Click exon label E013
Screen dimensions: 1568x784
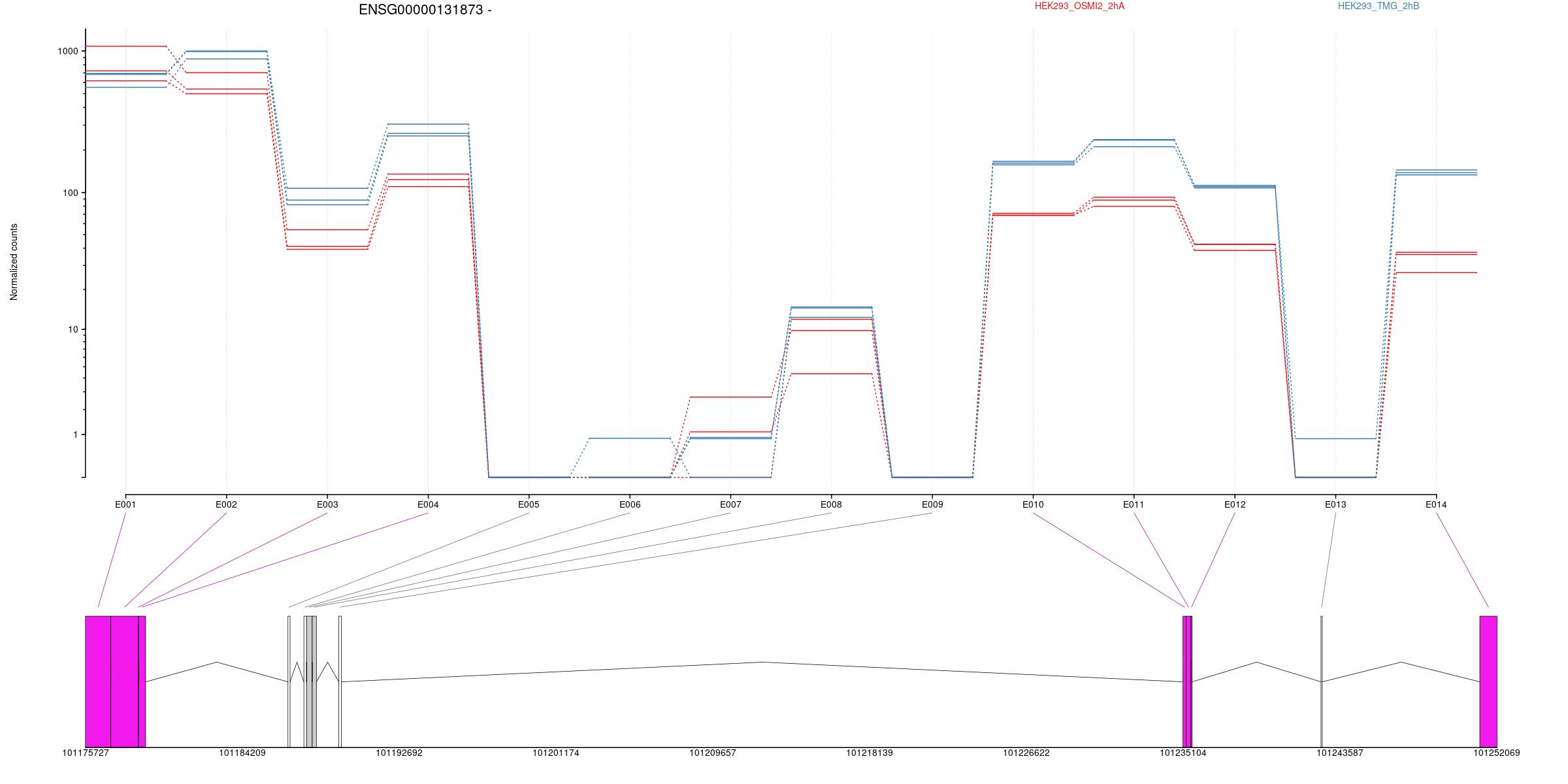1335,504
